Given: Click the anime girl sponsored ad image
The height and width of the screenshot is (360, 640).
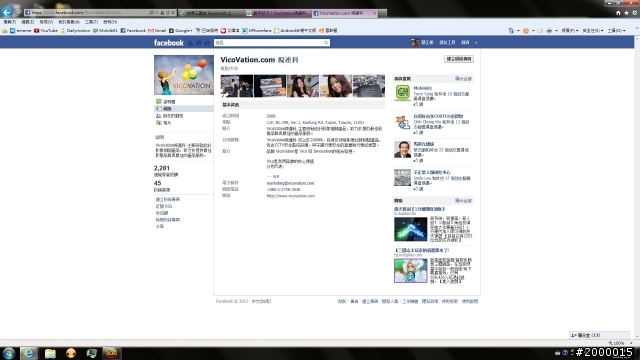Looking at the screenshot, I should pos(410,270).
